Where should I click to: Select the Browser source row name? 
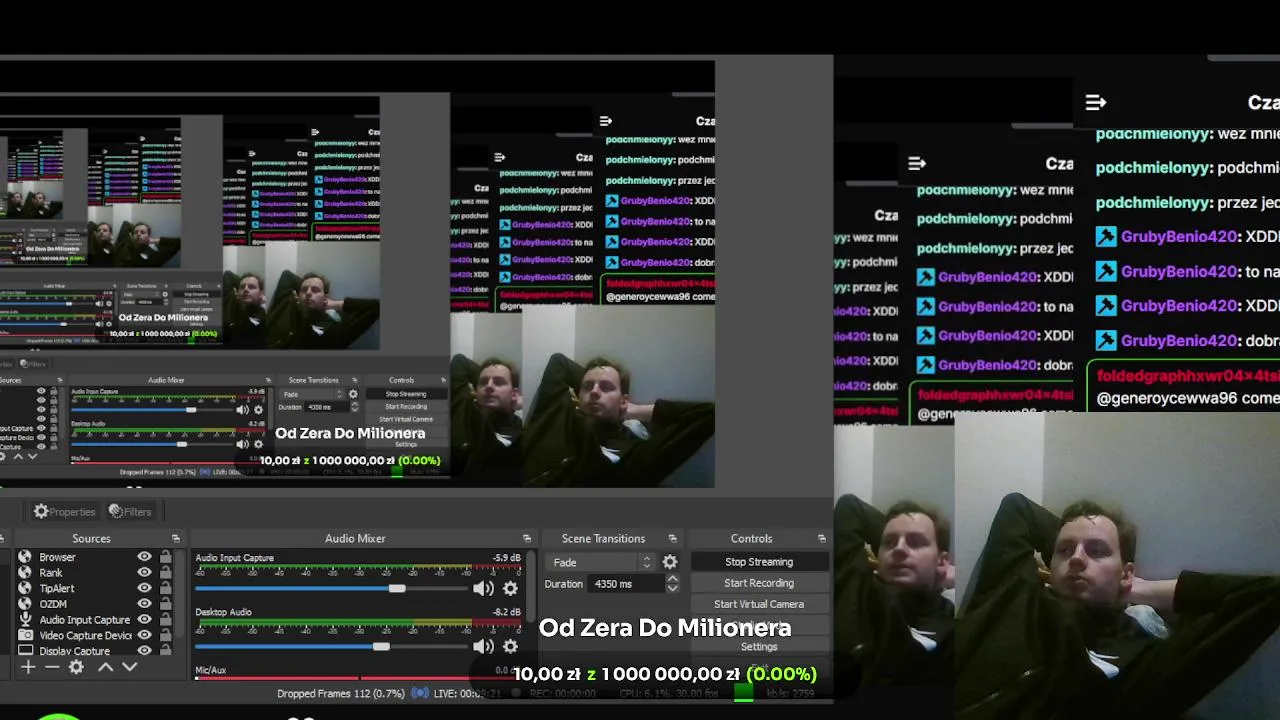[57, 557]
